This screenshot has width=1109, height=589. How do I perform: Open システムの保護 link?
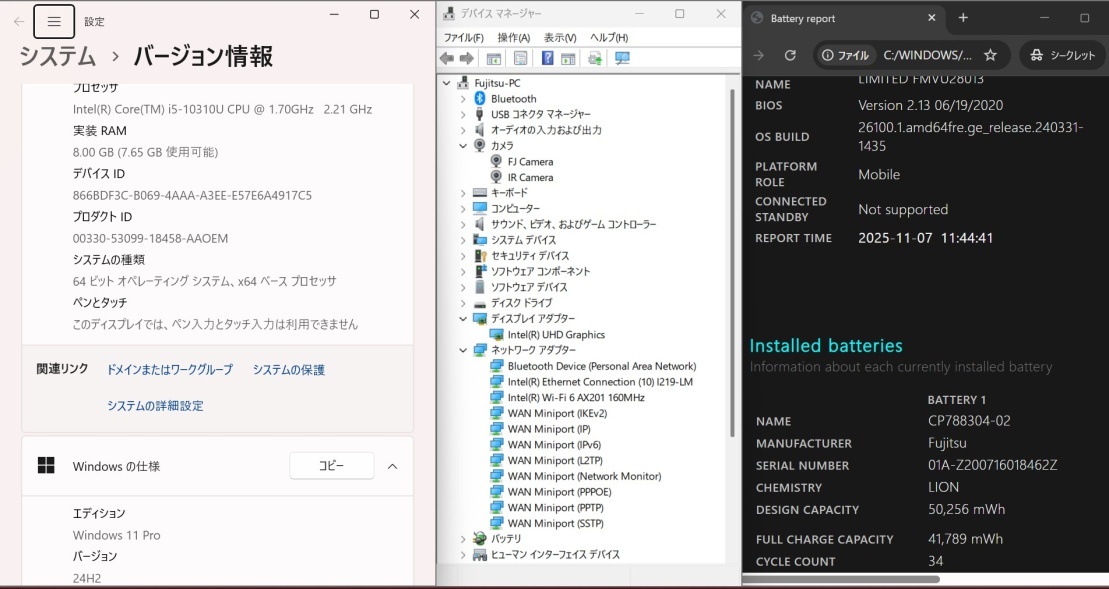(289, 370)
